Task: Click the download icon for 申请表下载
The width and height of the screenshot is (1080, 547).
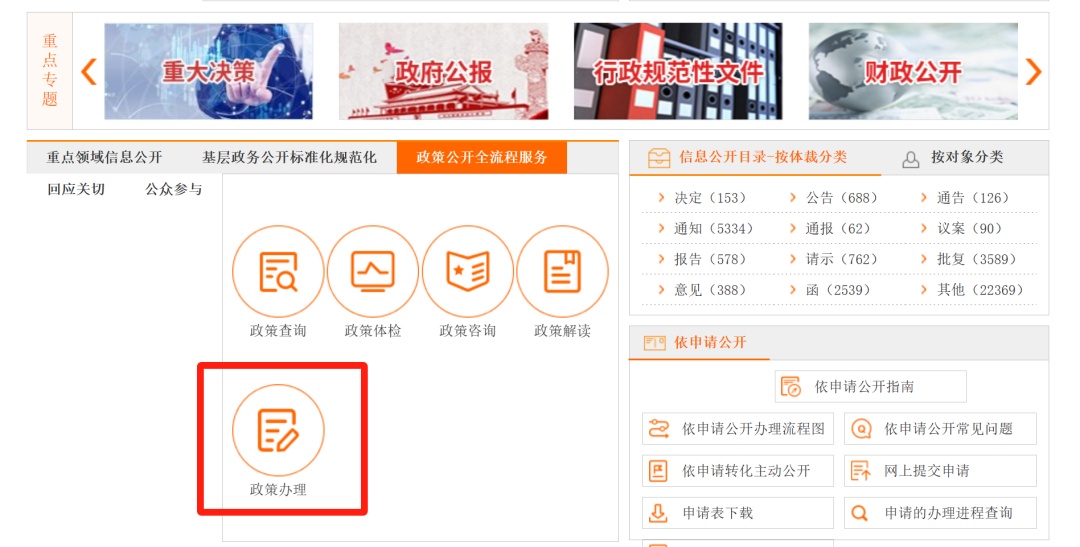Action: tap(658, 513)
